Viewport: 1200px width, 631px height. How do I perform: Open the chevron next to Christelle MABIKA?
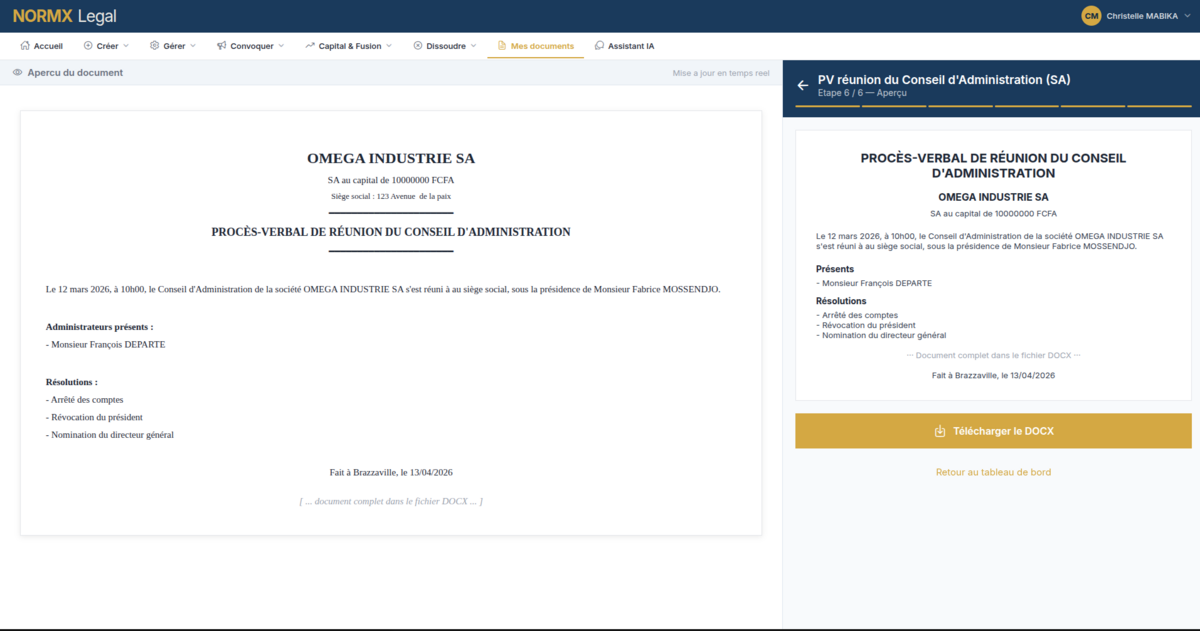(1187, 16)
